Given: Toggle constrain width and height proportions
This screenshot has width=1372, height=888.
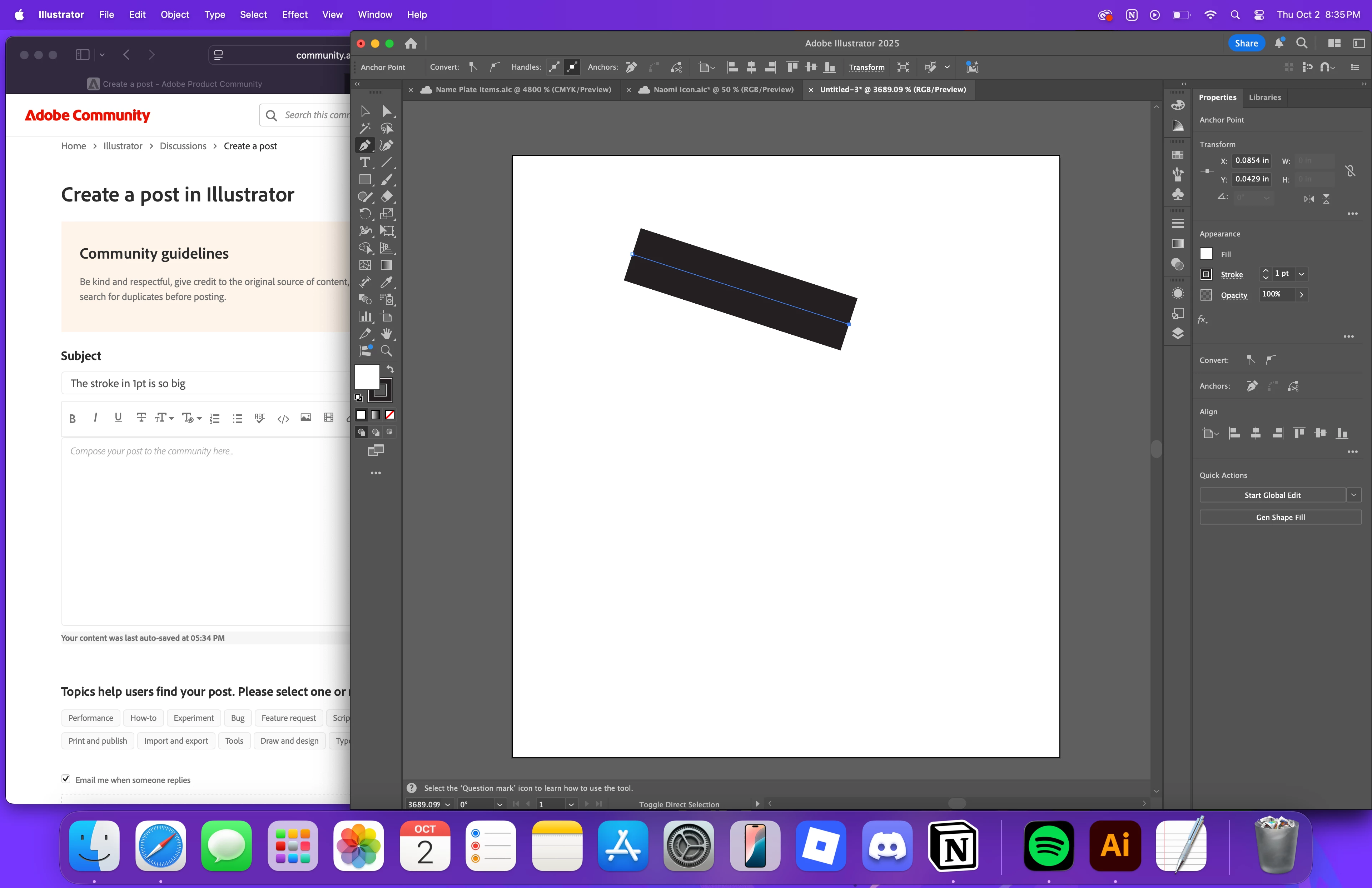Looking at the screenshot, I should pyautogui.click(x=1350, y=171).
